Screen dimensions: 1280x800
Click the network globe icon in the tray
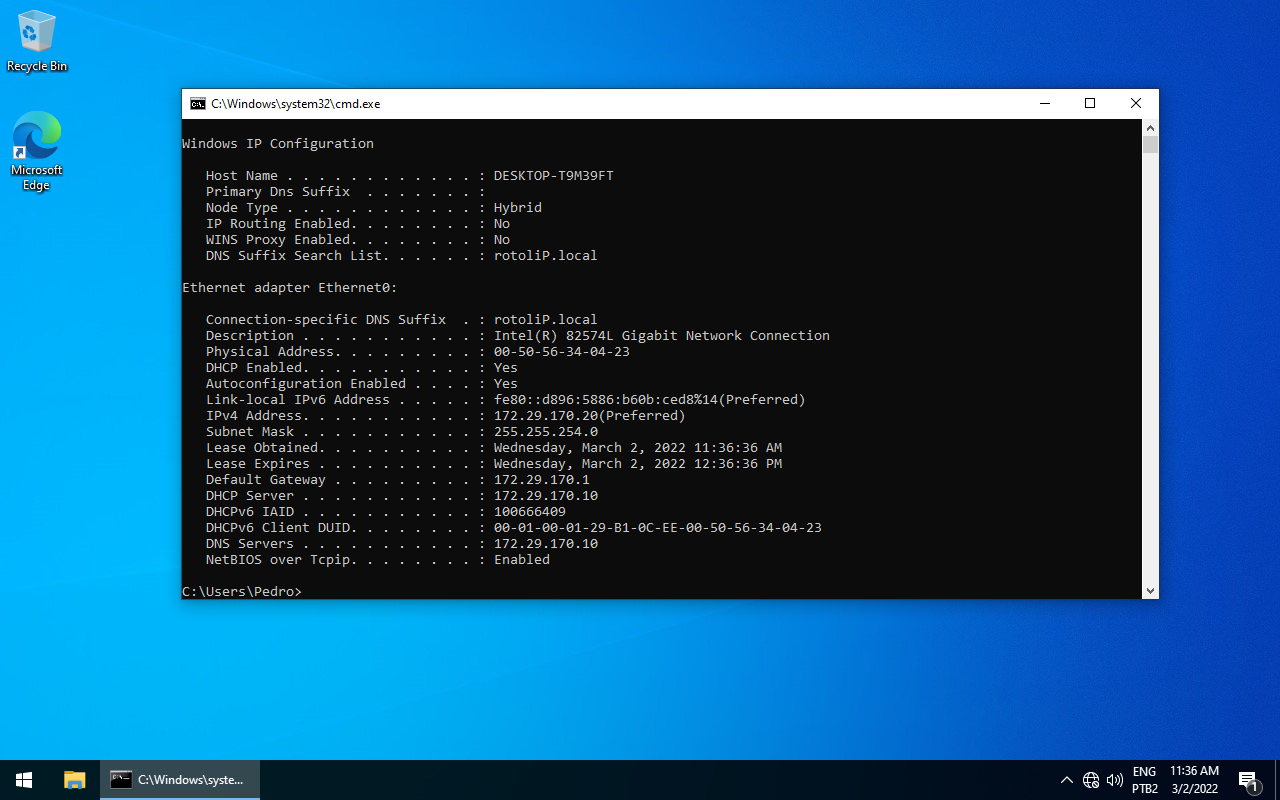(x=1091, y=780)
